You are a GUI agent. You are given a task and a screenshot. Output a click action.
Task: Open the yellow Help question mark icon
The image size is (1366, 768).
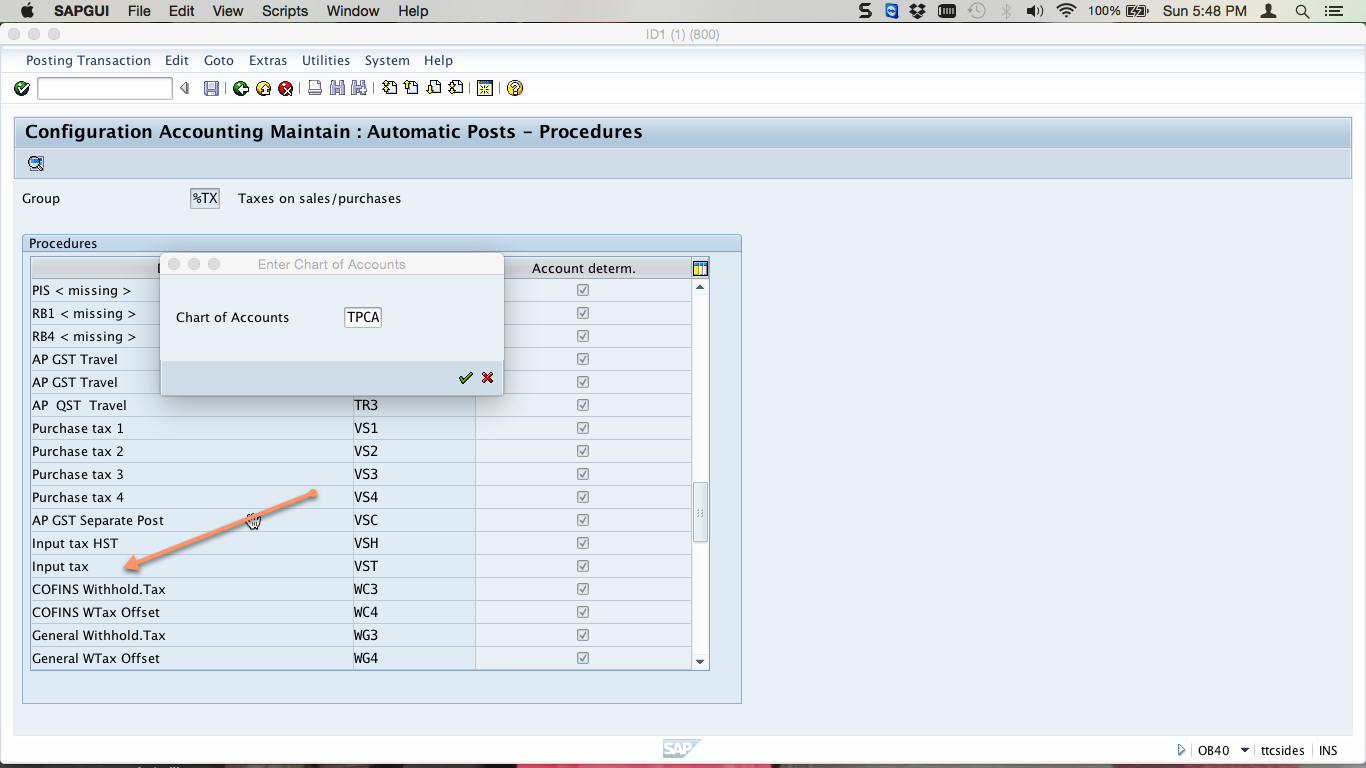tap(515, 89)
